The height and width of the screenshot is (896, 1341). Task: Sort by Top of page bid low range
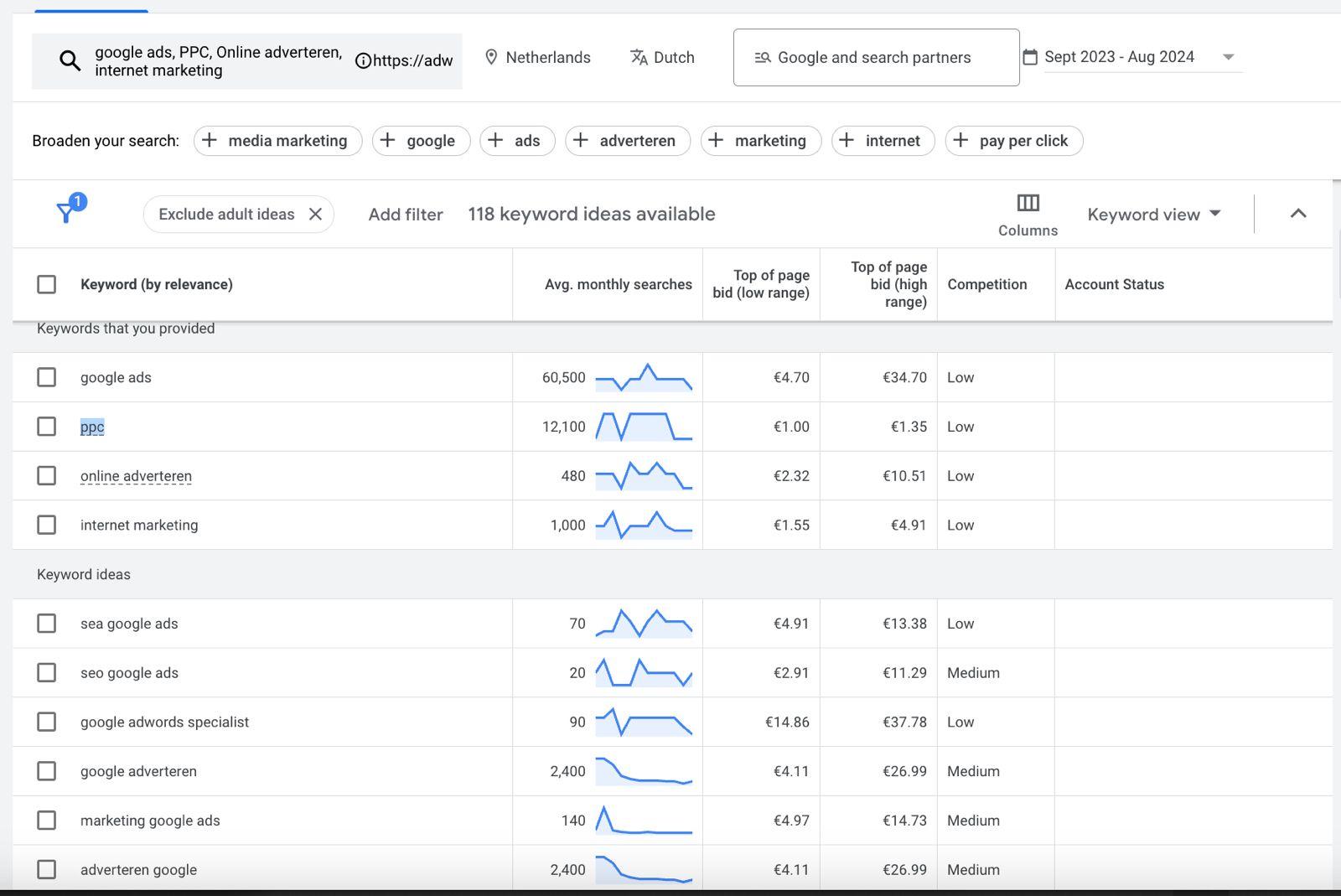point(761,284)
